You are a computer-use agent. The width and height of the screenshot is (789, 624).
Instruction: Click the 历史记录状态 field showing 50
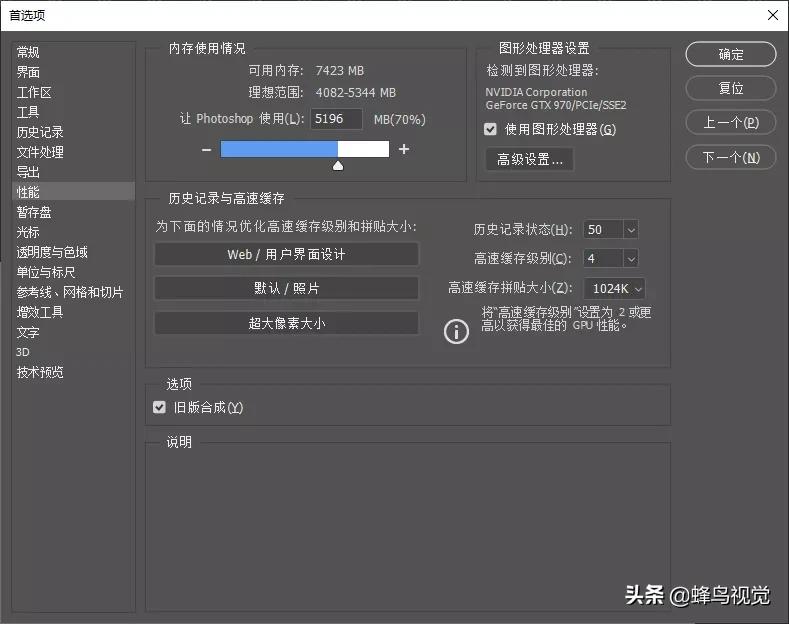point(603,230)
